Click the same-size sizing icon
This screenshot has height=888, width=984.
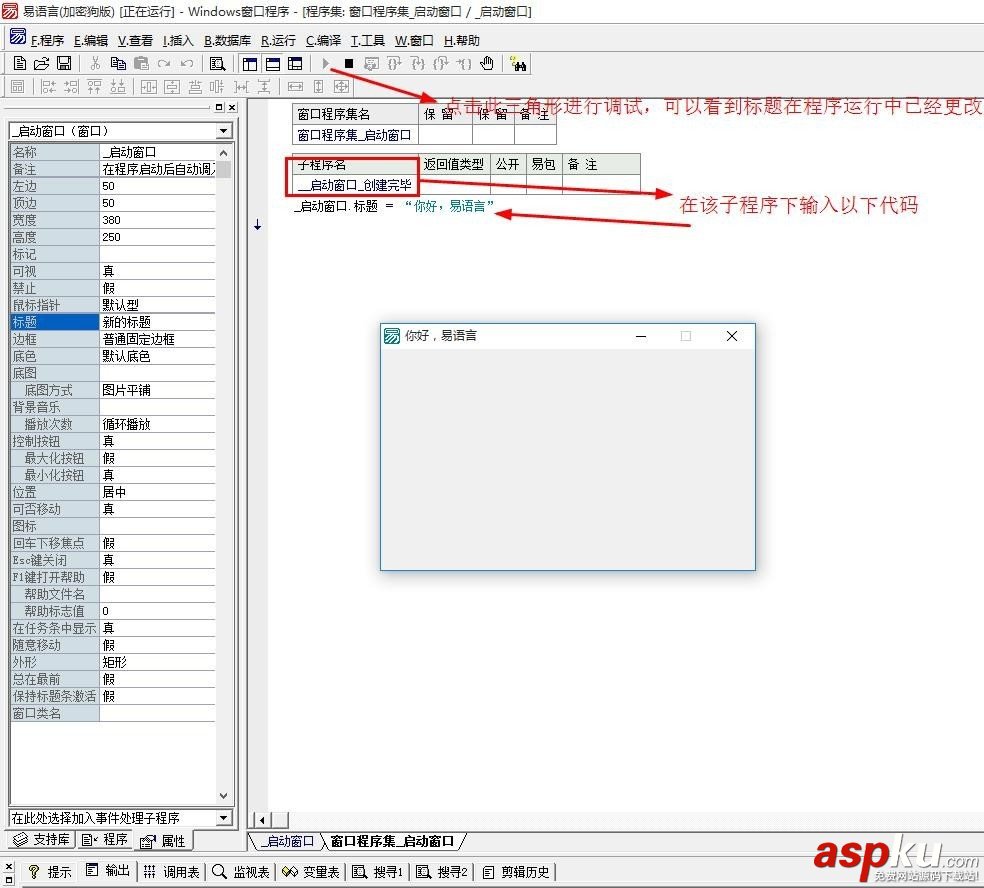(341, 87)
